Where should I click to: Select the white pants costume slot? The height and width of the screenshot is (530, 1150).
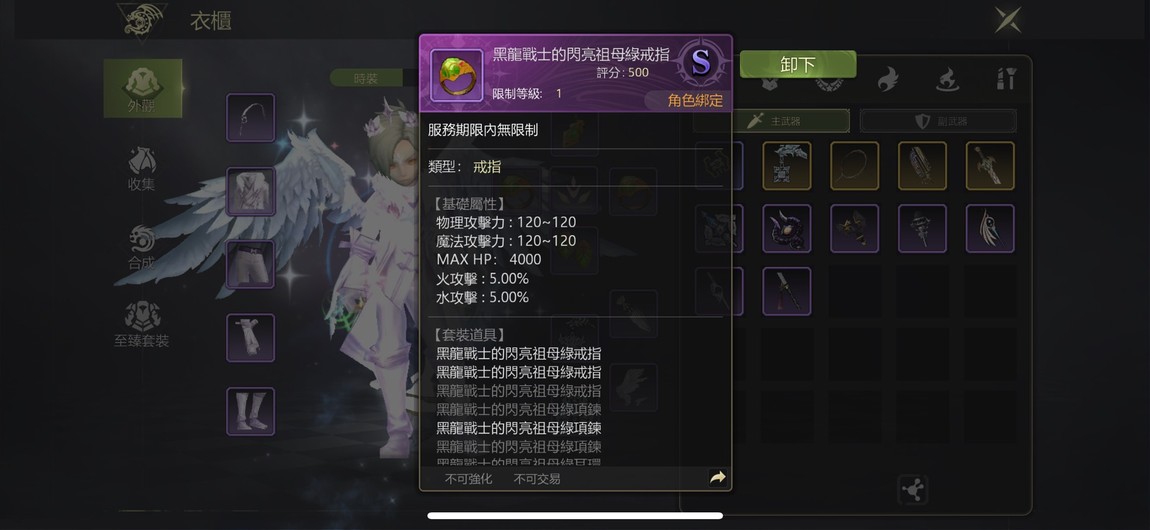[x=251, y=265]
